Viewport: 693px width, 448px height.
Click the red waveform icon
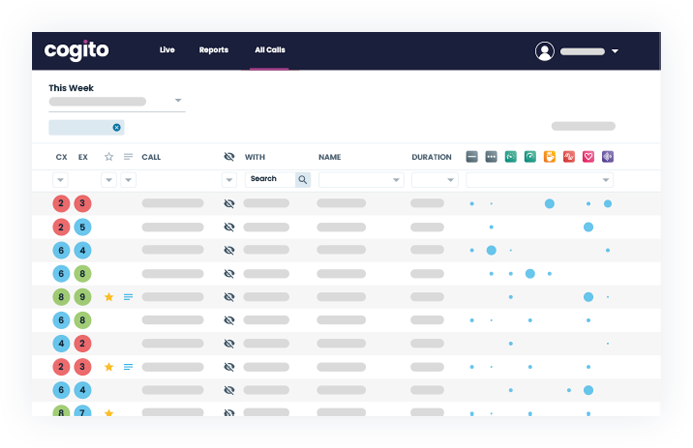point(569,157)
